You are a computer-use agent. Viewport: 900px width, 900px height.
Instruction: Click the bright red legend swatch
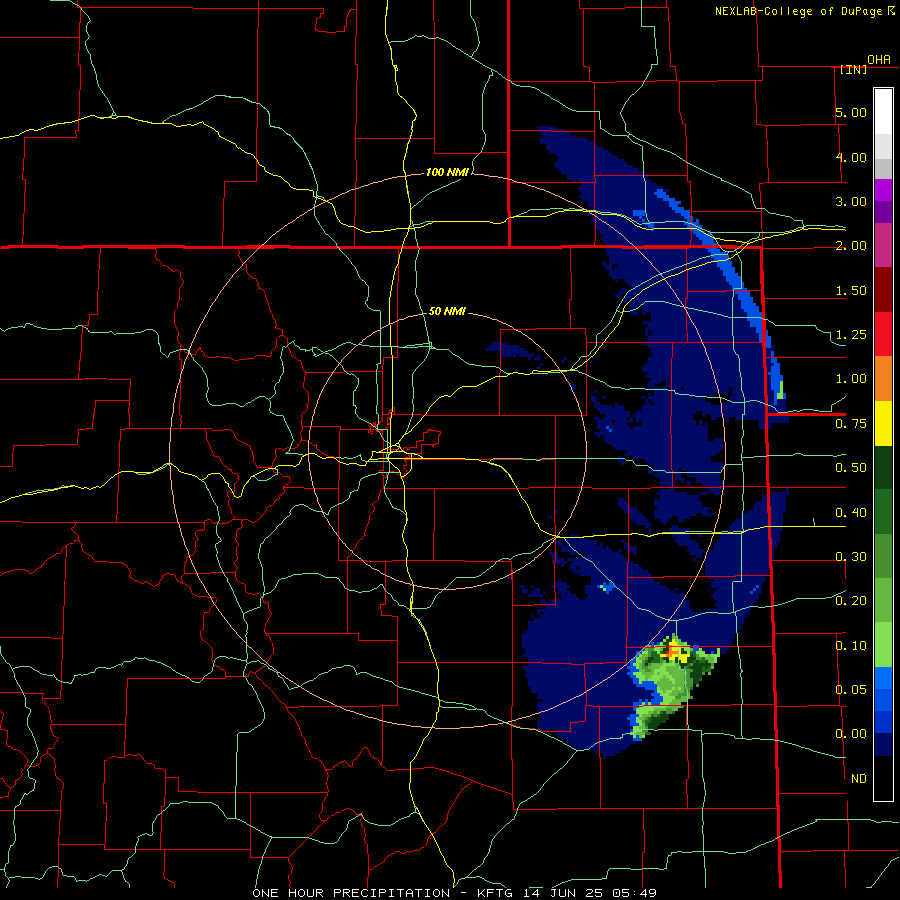[883, 334]
